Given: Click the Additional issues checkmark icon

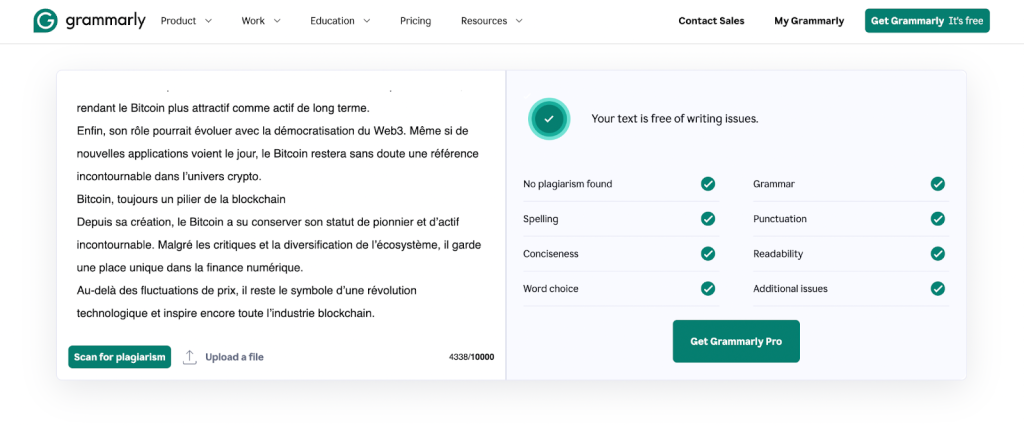Looking at the screenshot, I should (x=937, y=289).
